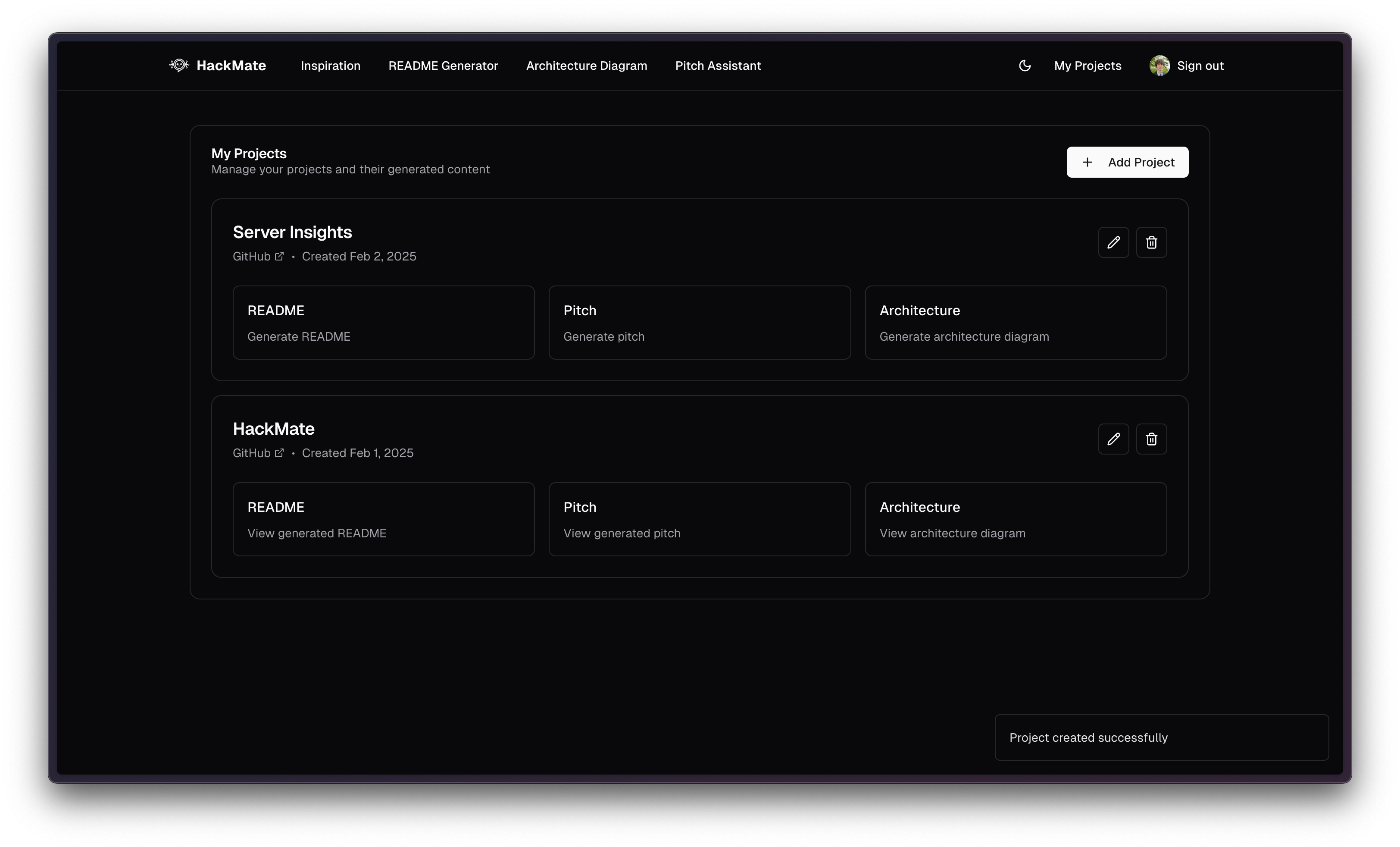Toggle dark mode moon icon
Image resolution: width=1400 pixels, height=847 pixels.
point(1025,66)
